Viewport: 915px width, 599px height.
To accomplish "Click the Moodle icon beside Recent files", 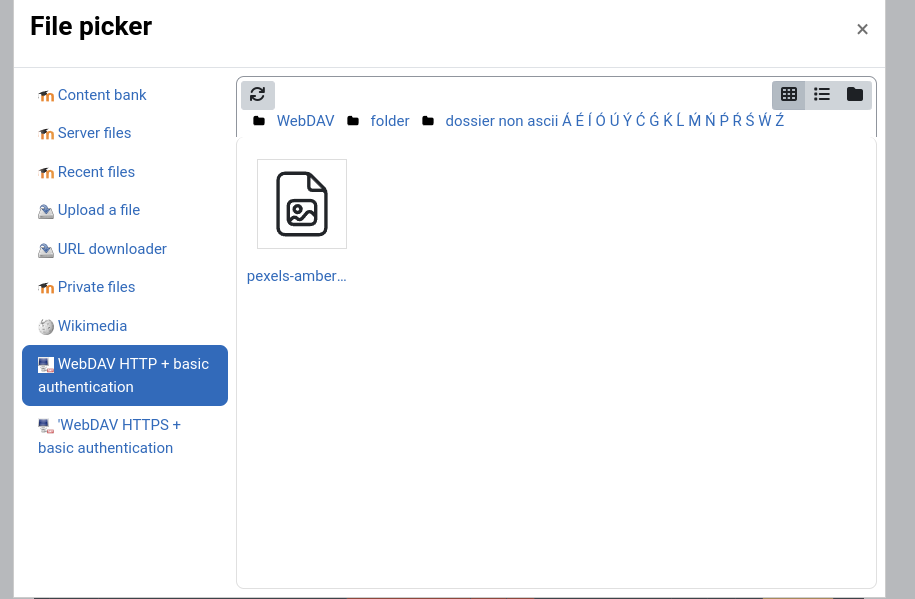I will (46, 173).
